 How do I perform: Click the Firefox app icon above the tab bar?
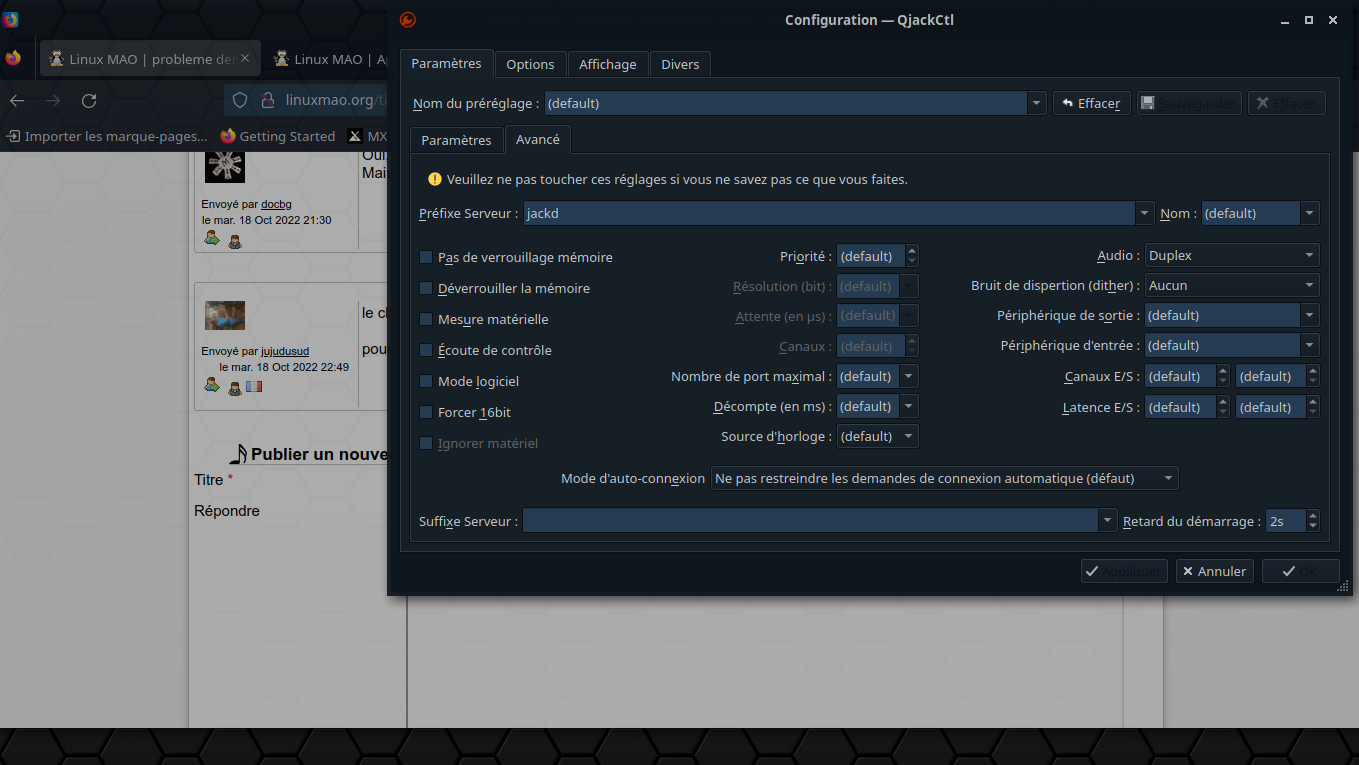(10, 19)
